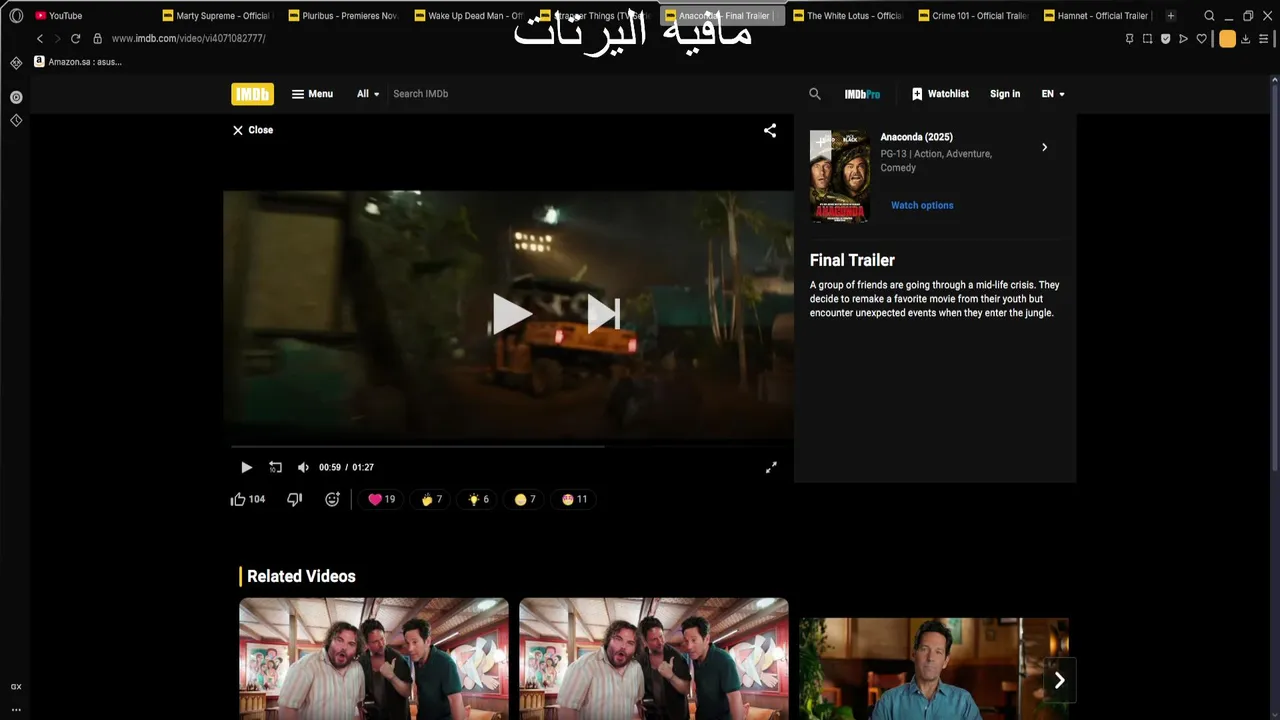
Task: Open sidebar more options dots
Action: [16, 709]
